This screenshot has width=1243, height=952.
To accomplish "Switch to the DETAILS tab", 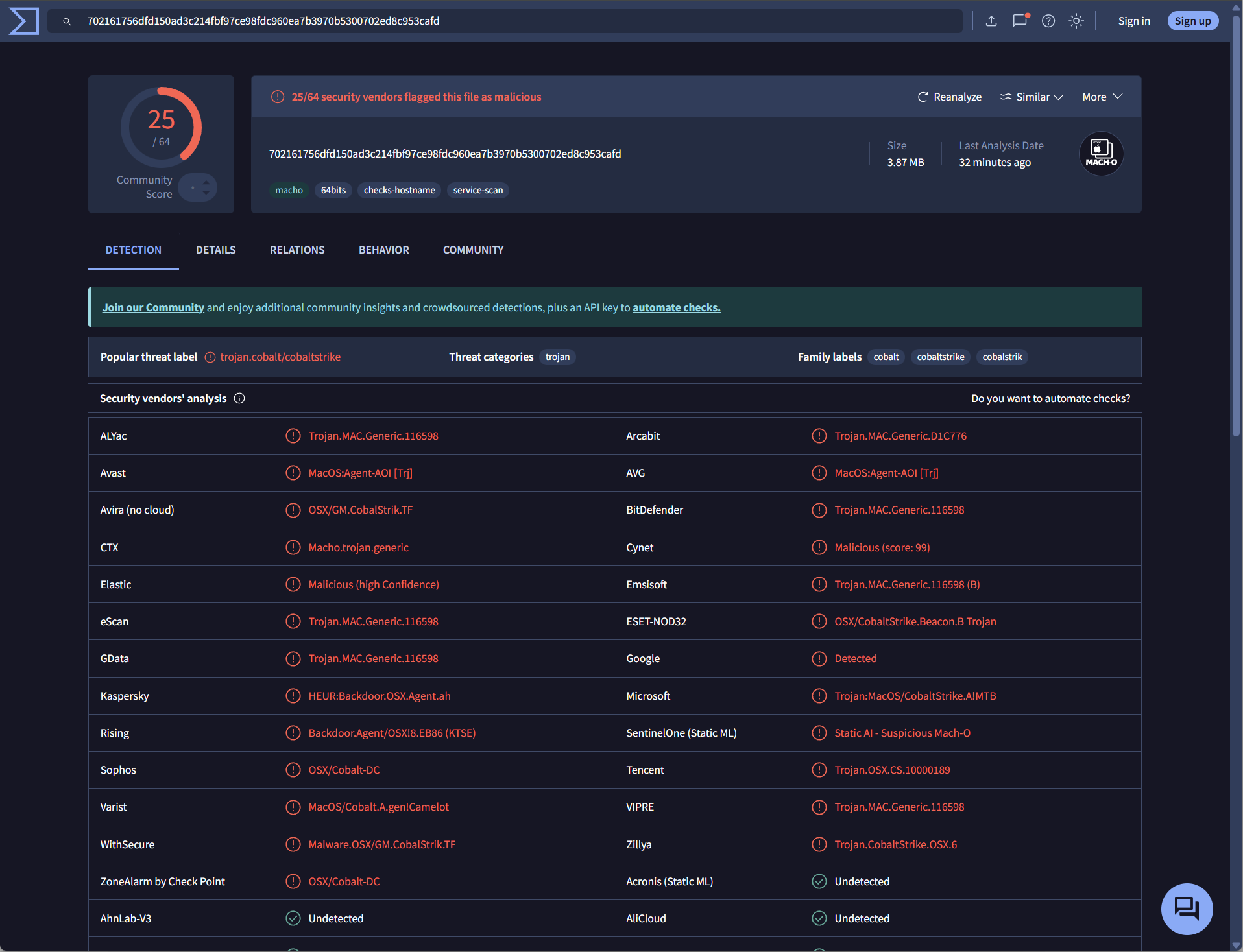I will tap(216, 250).
